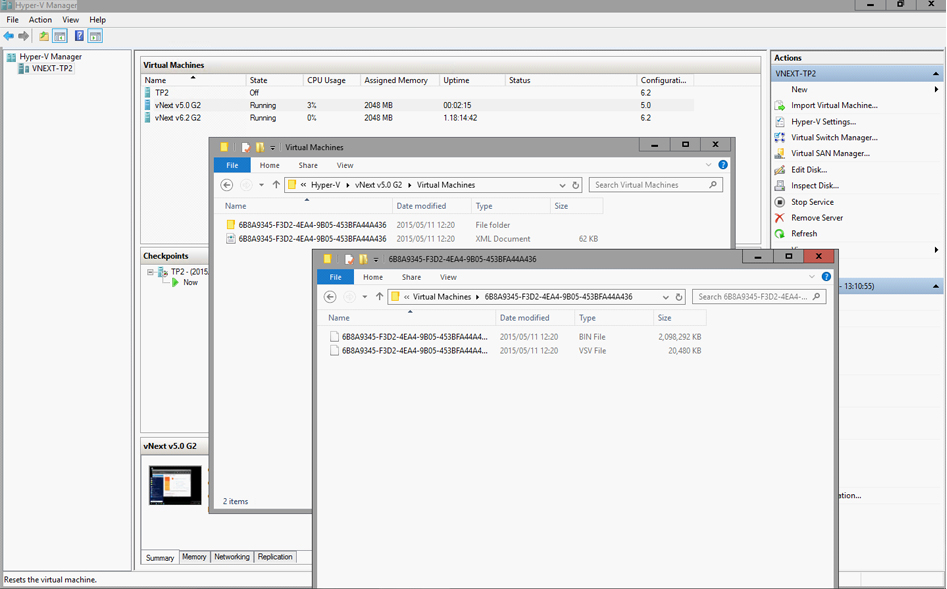Click the Edit Disk icon in Actions
The image size is (947, 589).
(780, 170)
